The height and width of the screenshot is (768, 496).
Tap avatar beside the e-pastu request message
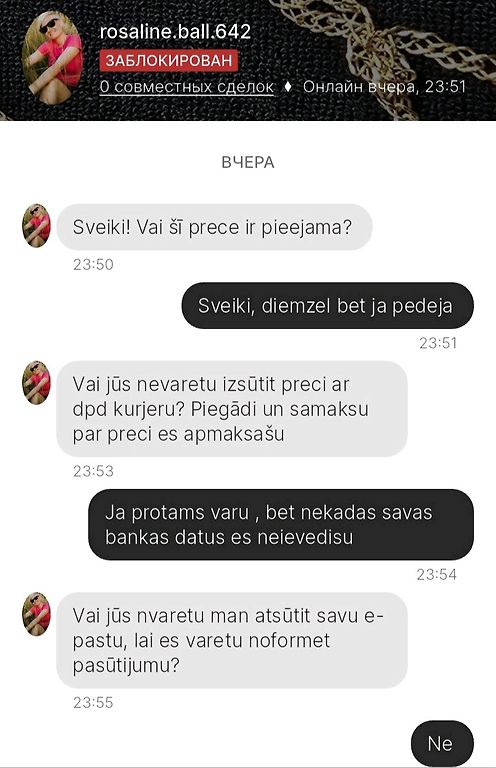[37, 614]
